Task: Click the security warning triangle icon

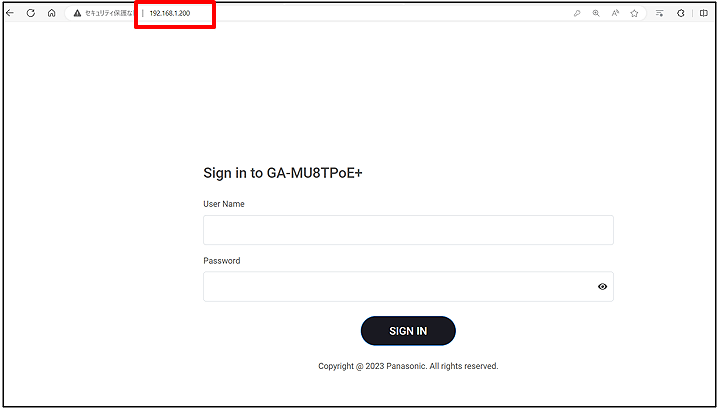Action: pos(77,13)
